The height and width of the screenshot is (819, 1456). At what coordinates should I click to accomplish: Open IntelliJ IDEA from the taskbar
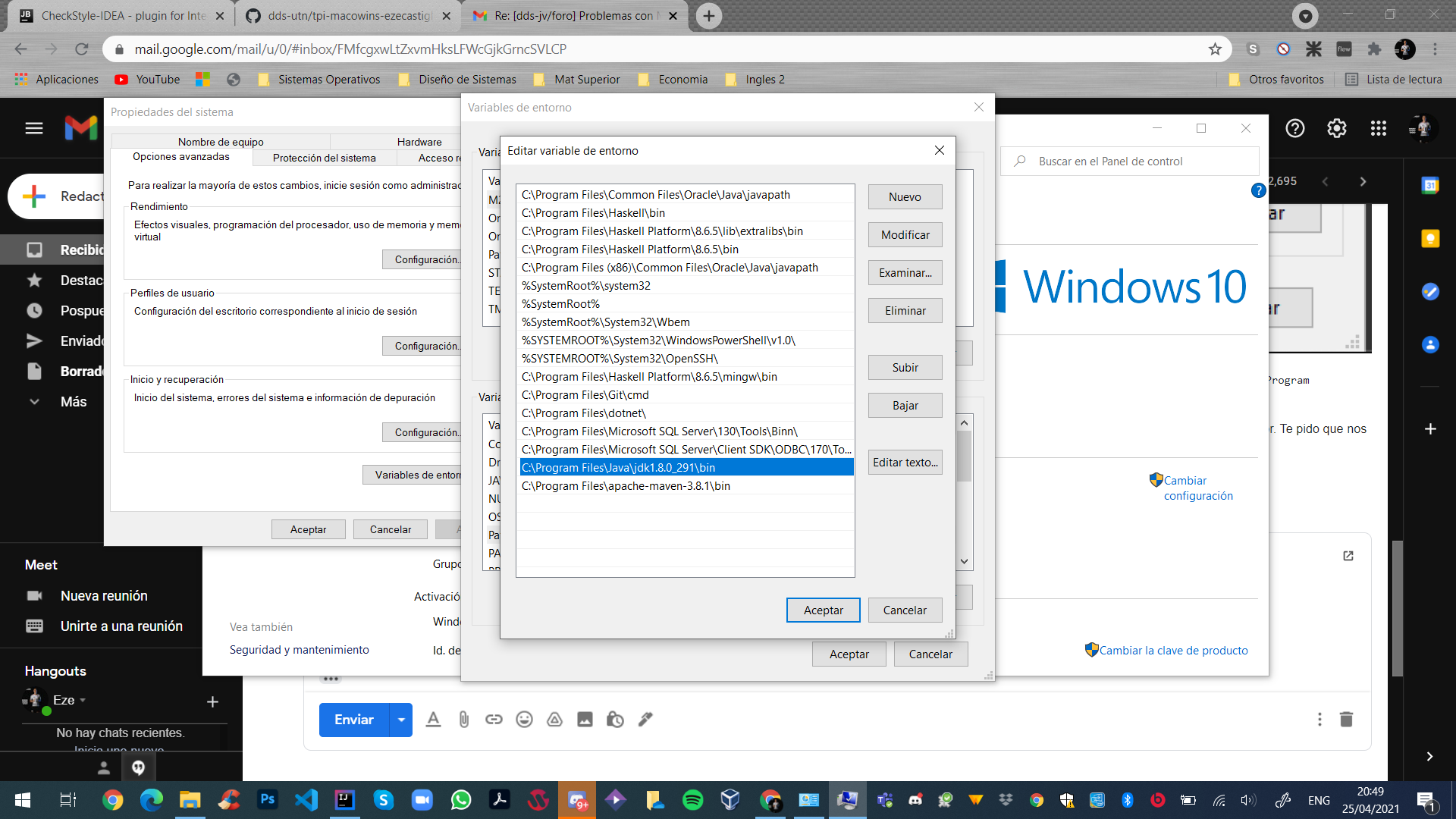click(x=345, y=800)
